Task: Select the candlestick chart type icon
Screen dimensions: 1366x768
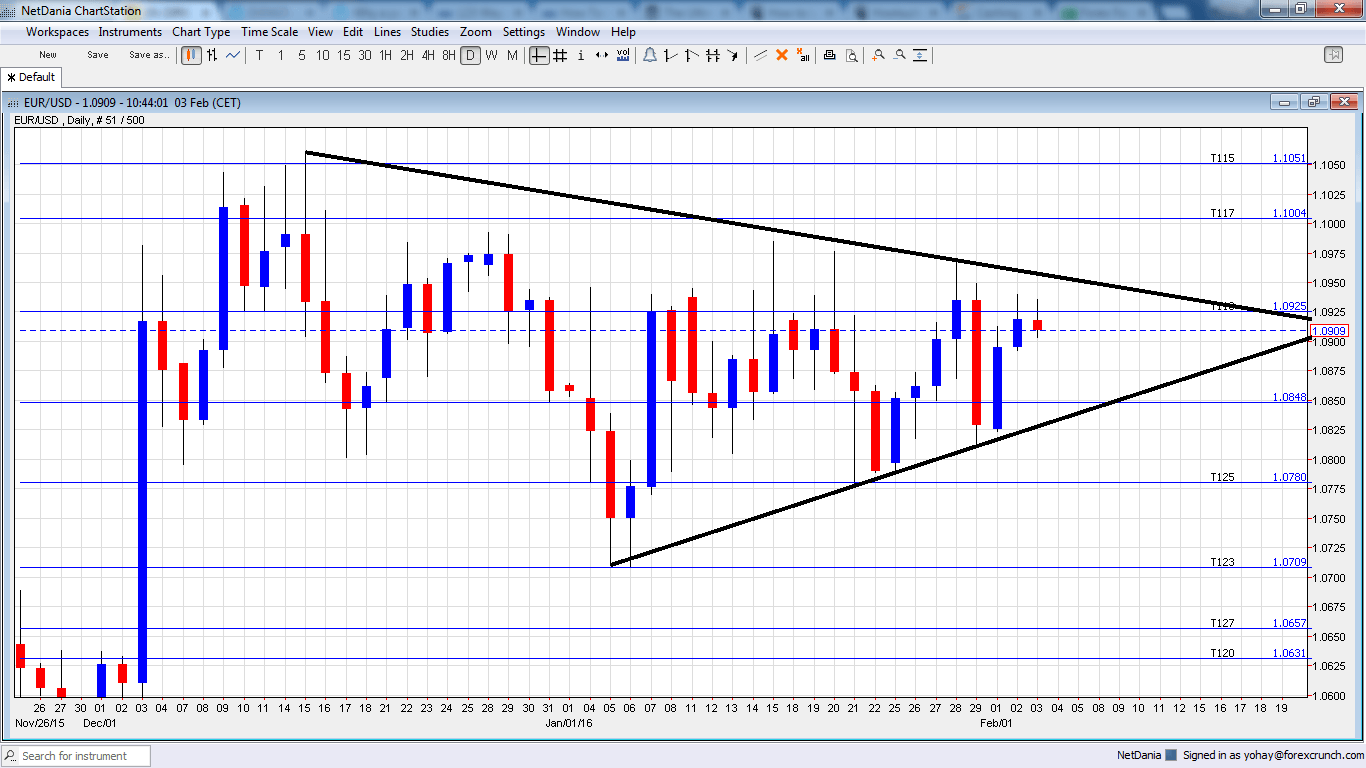Action: [x=191, y=56]
